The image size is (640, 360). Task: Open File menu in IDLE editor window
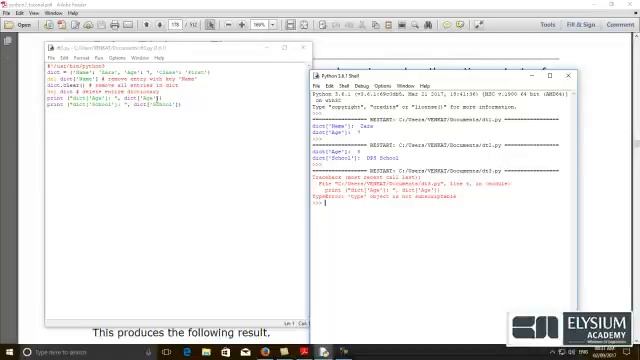coord(51,58)
